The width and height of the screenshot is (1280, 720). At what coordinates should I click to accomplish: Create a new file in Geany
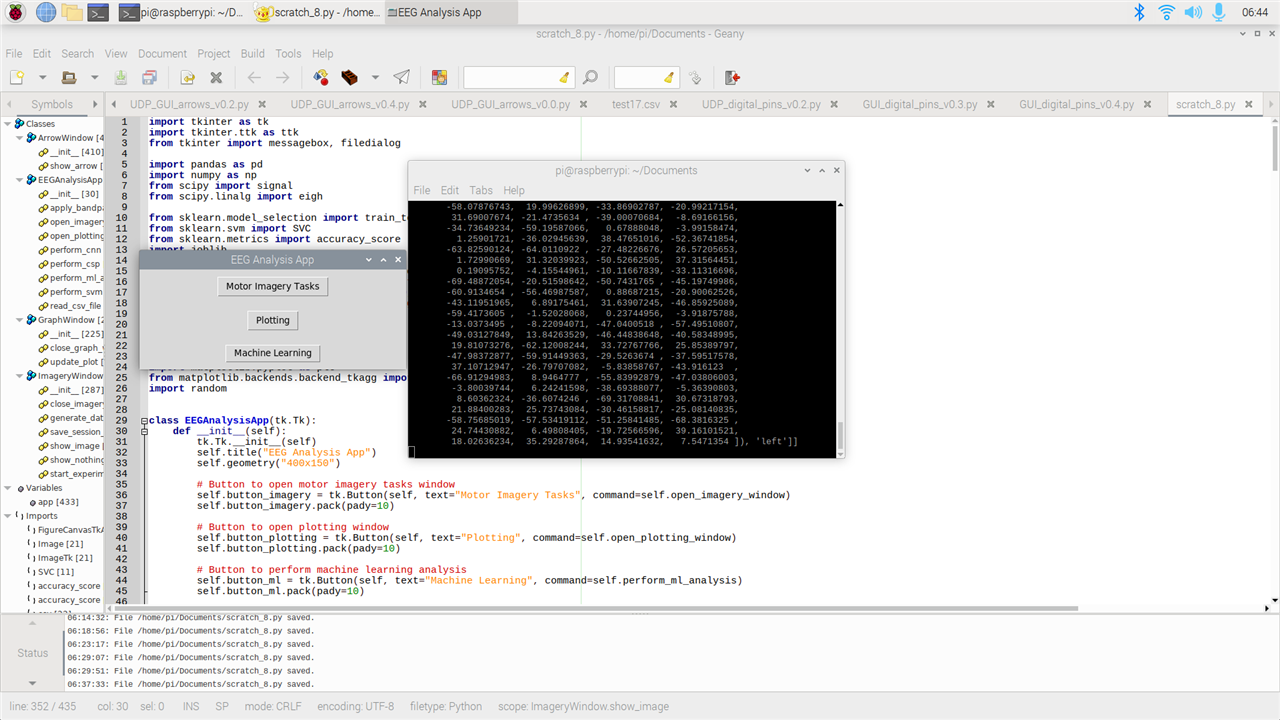[x=17, y=77]
